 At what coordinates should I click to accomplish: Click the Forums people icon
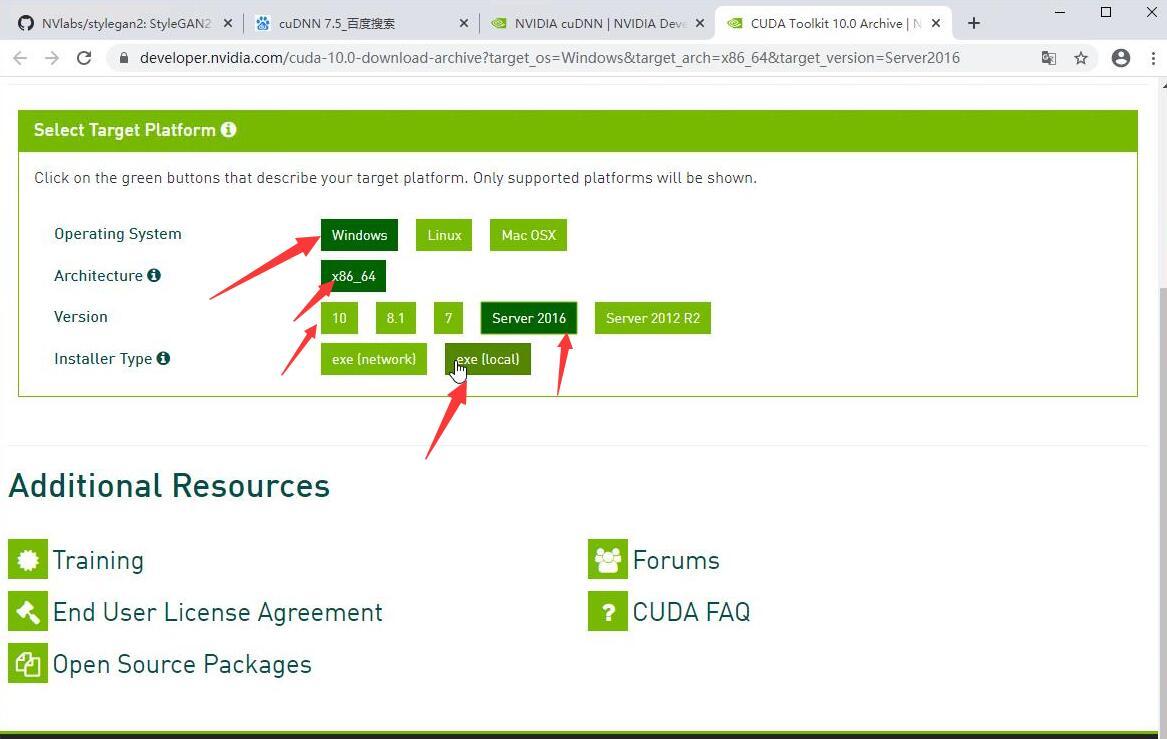tap(607, 559)
